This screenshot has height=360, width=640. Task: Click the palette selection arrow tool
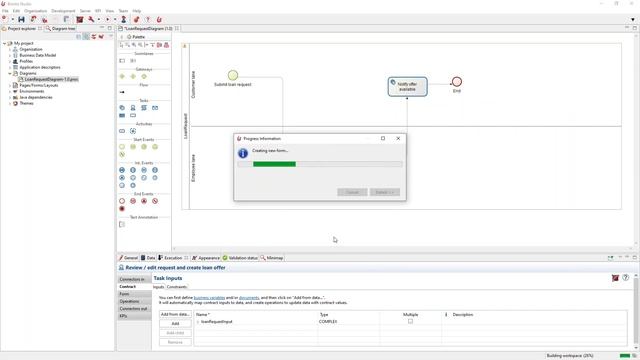[121, 45]
